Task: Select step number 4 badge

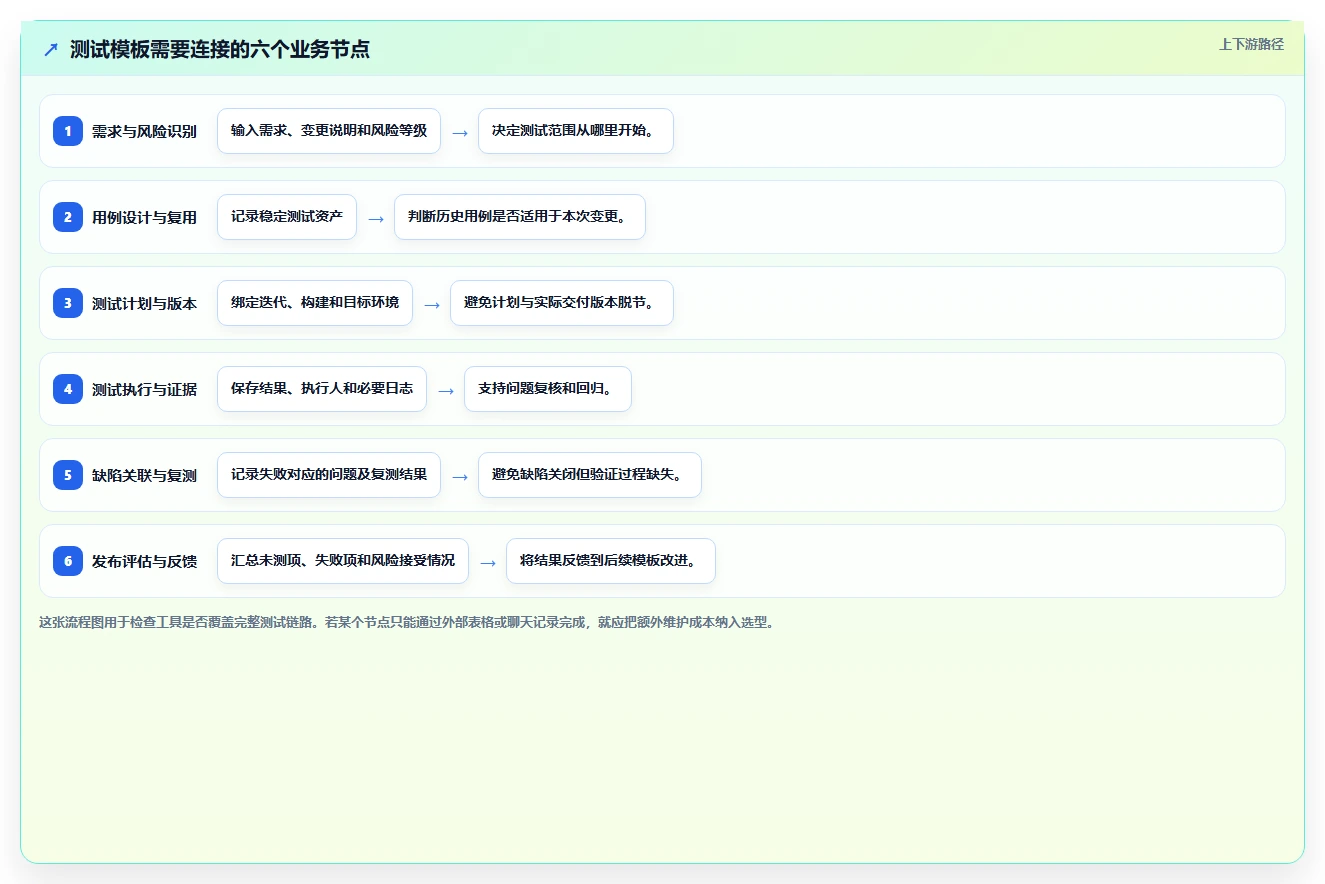Action: coord(68,389)
